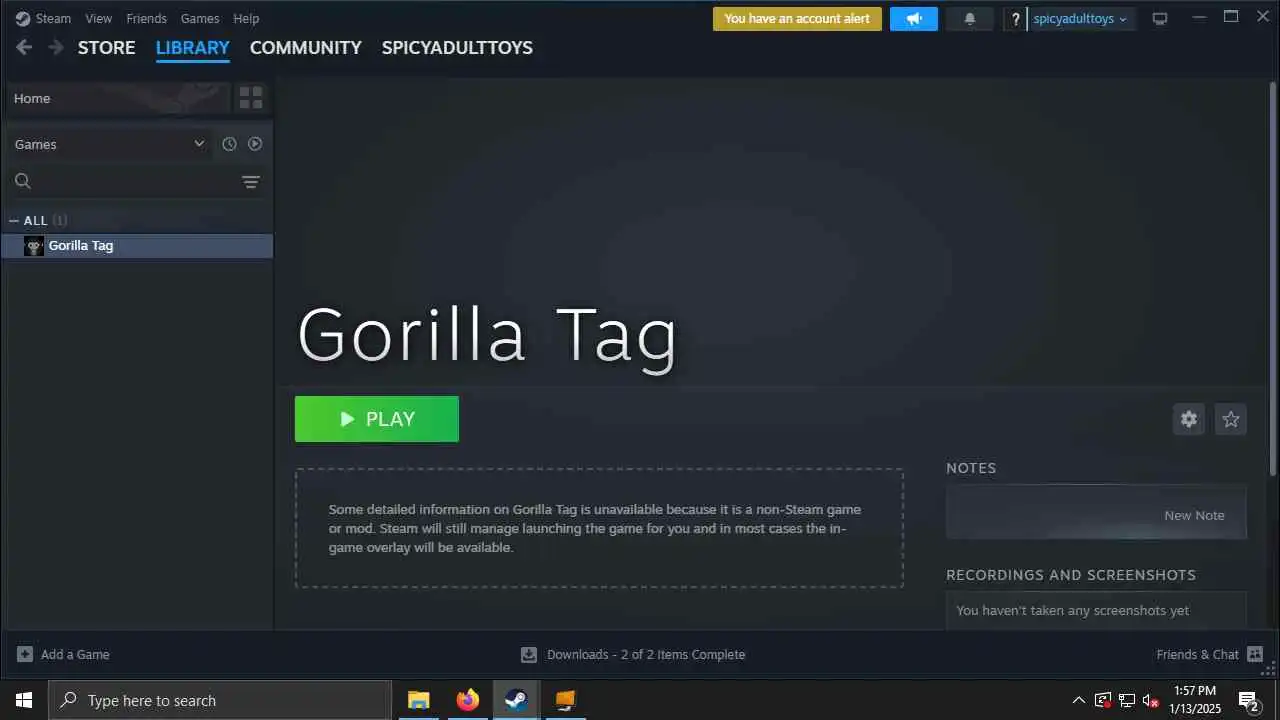Click the muted volume tray icon
Viewport: 1280px width, 720px height.
[1151, 700]
